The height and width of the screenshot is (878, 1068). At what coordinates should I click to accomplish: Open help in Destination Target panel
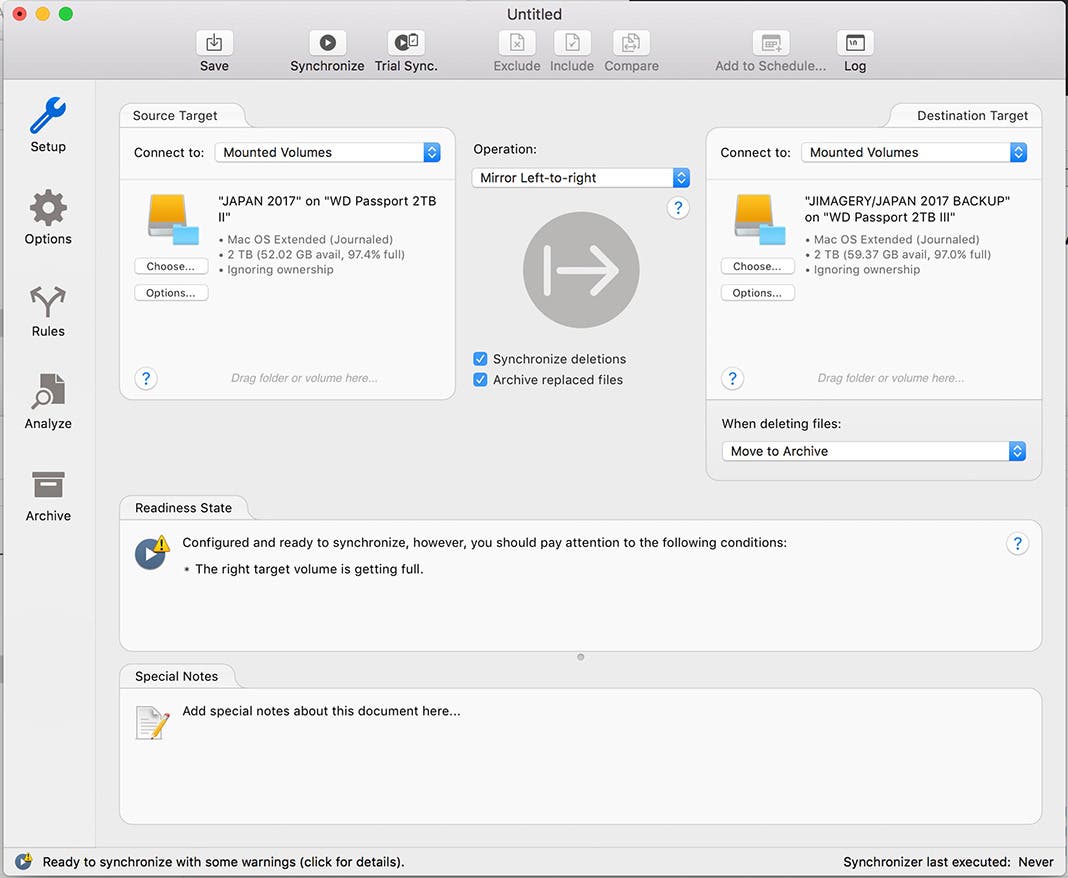point(732,378)
